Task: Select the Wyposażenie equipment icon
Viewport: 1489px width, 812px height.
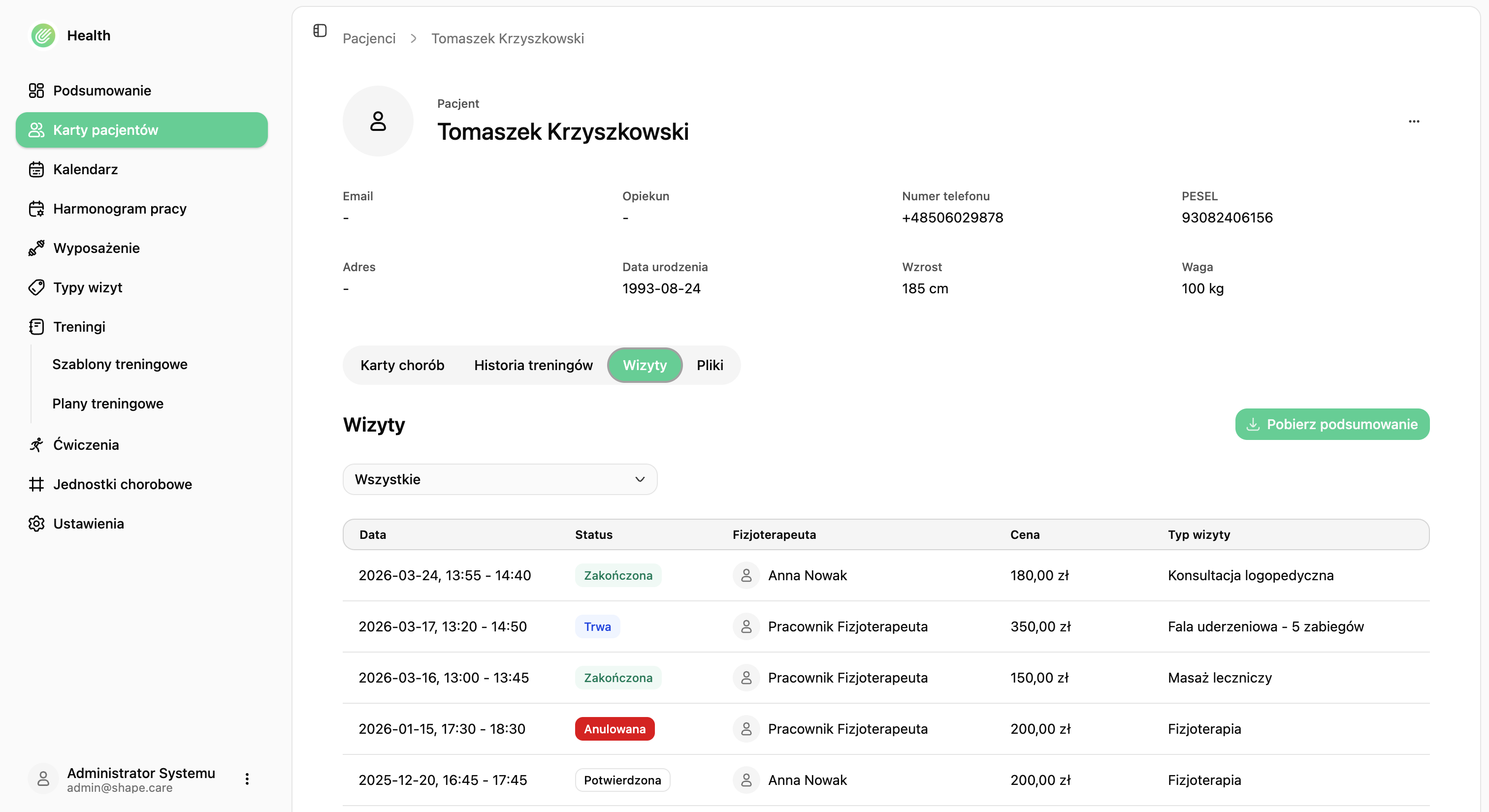Action: coord(36,248)
